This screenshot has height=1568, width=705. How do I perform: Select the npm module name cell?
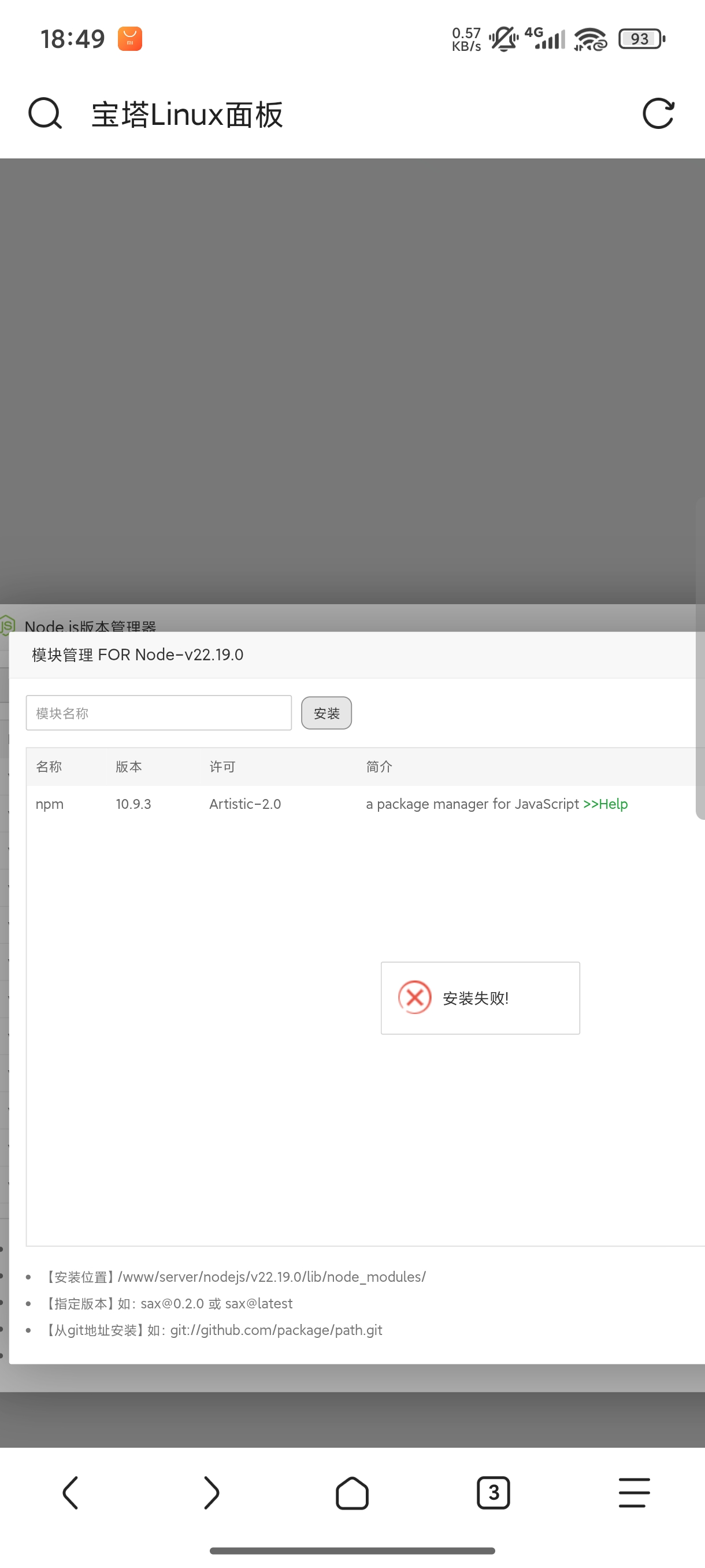tap(50, 804)
